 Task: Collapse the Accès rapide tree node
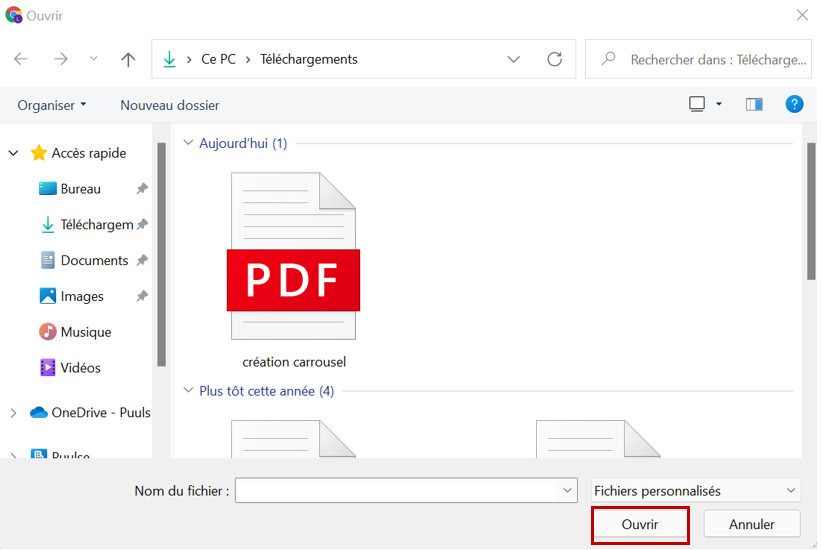14,153
